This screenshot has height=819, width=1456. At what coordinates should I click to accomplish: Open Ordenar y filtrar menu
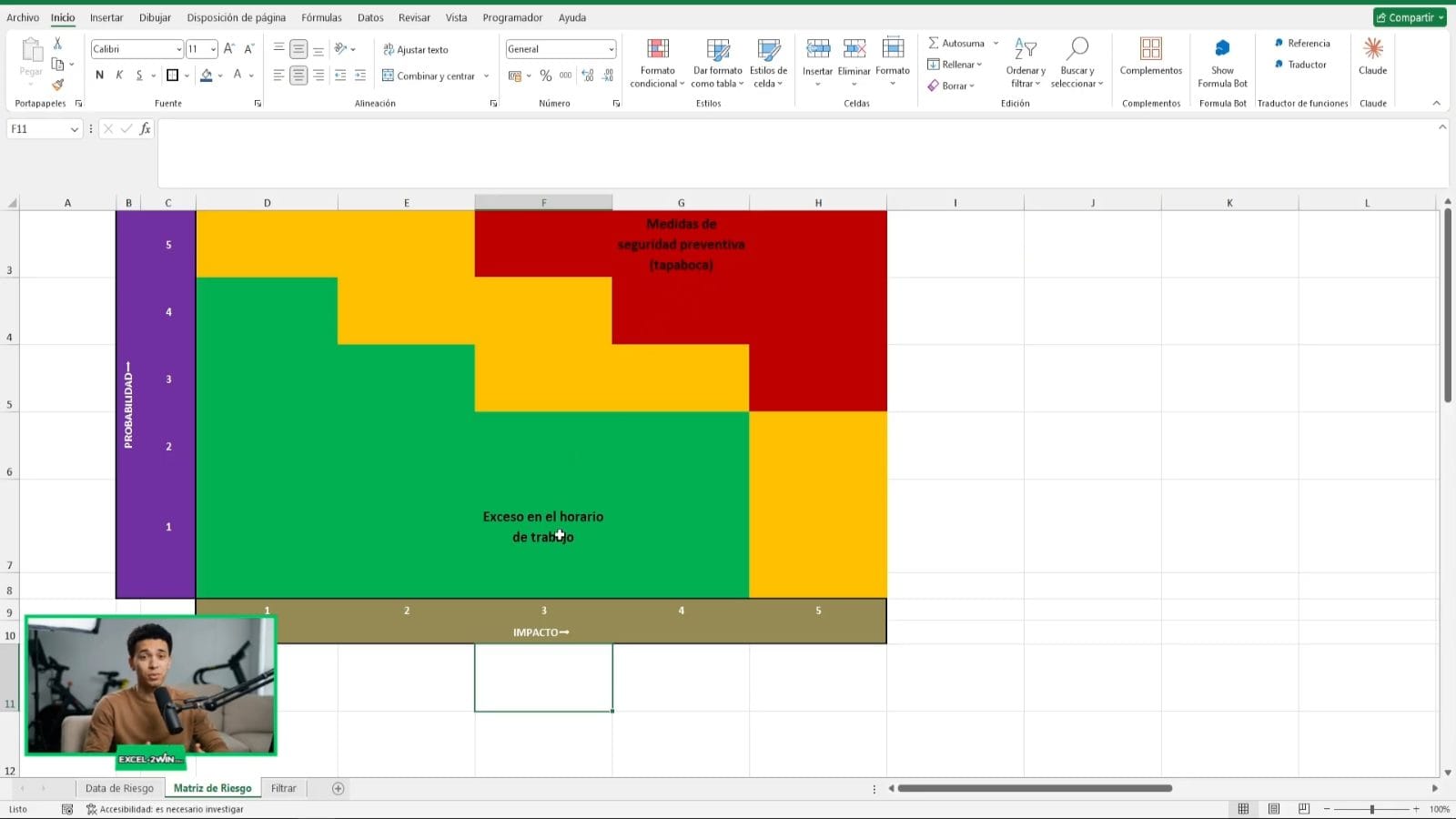coord(1026,63)
